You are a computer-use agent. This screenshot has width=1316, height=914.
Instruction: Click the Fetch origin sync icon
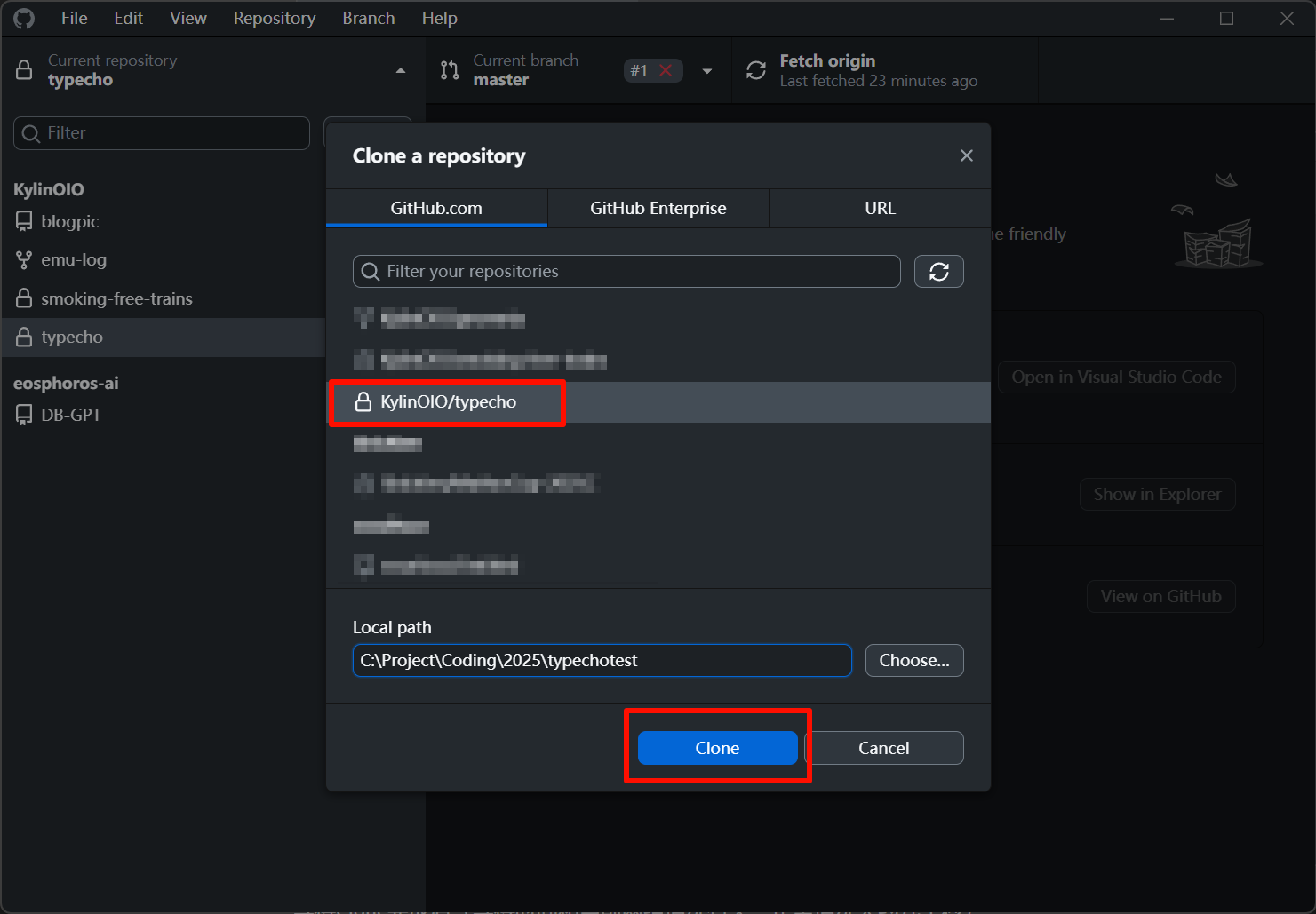(756, 70)
